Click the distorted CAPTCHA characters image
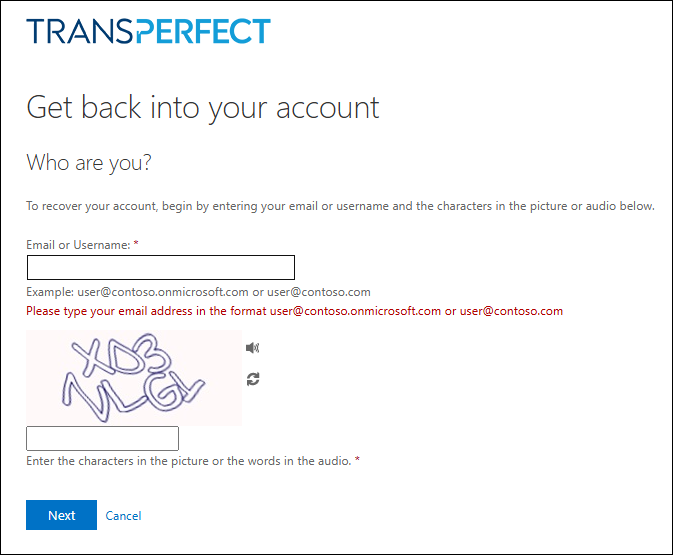 pos(134,378)
